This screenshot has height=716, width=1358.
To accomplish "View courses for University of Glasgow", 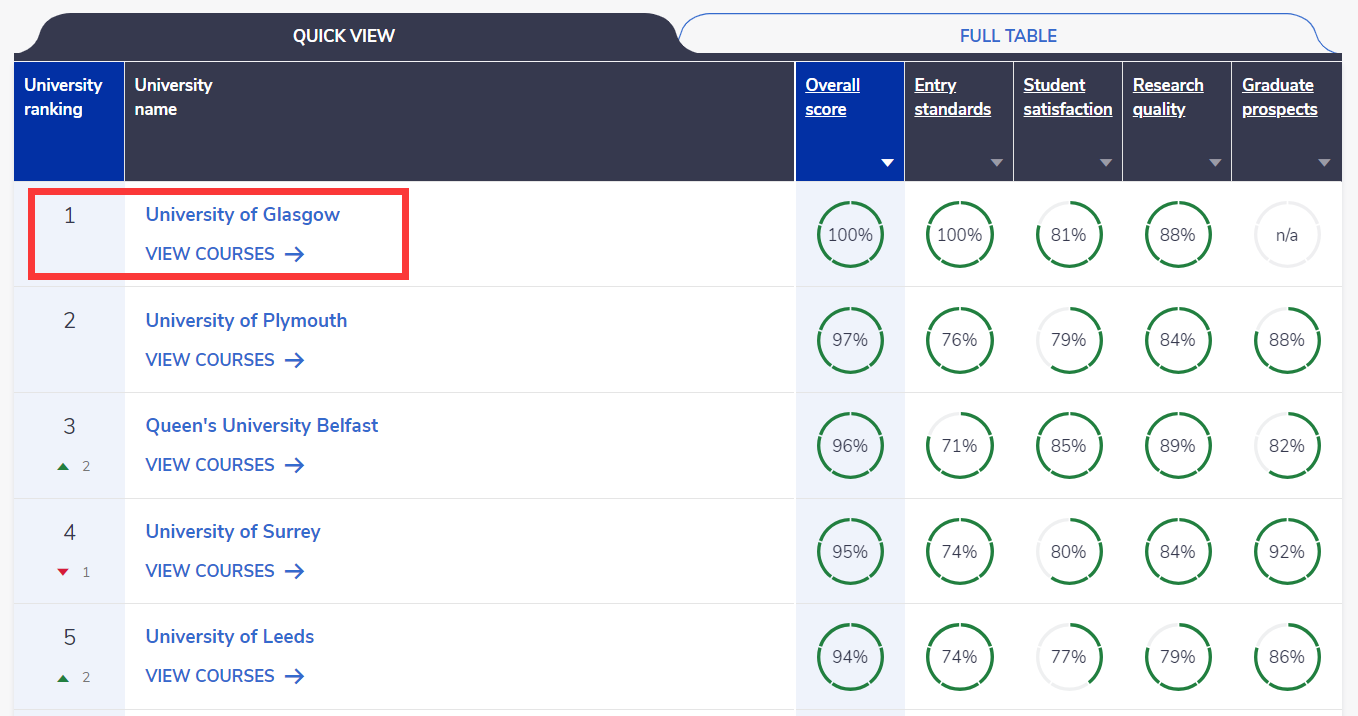I will (225, 254).
